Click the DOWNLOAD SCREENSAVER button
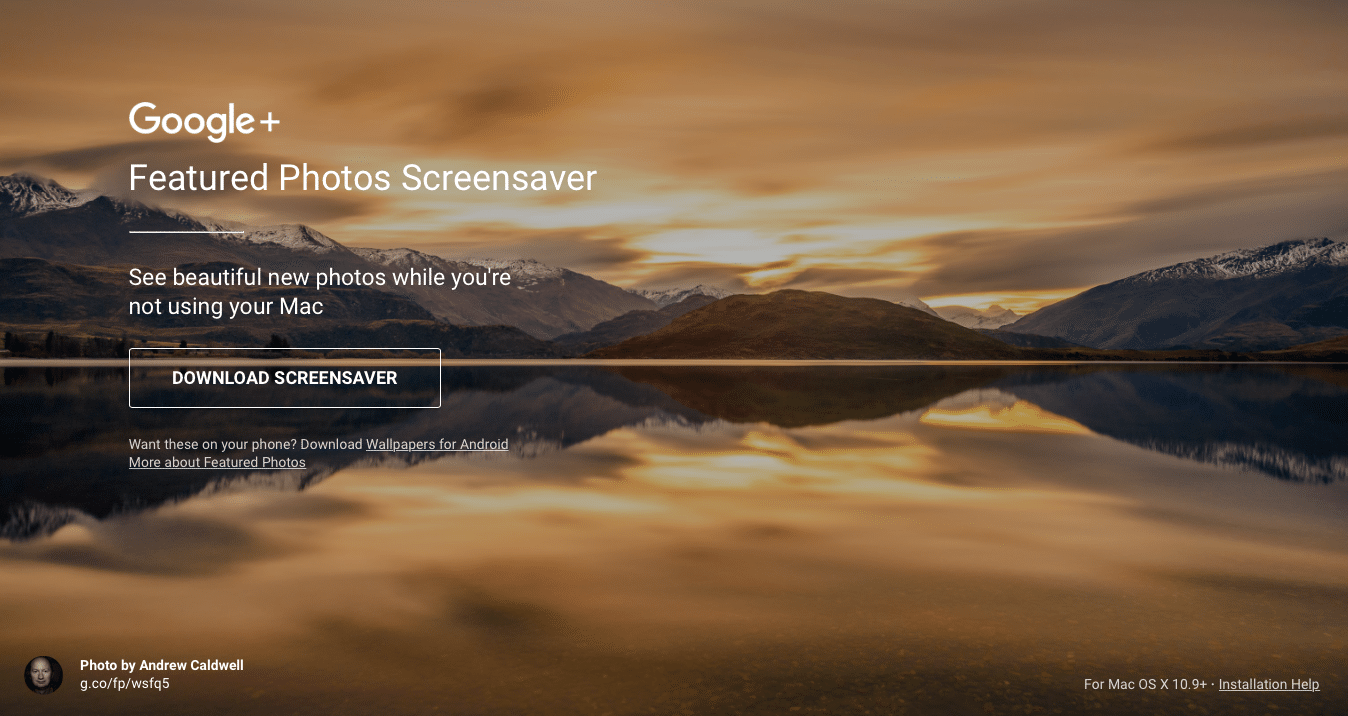Viewport: 1348px width, 716px height. point(284,378)
